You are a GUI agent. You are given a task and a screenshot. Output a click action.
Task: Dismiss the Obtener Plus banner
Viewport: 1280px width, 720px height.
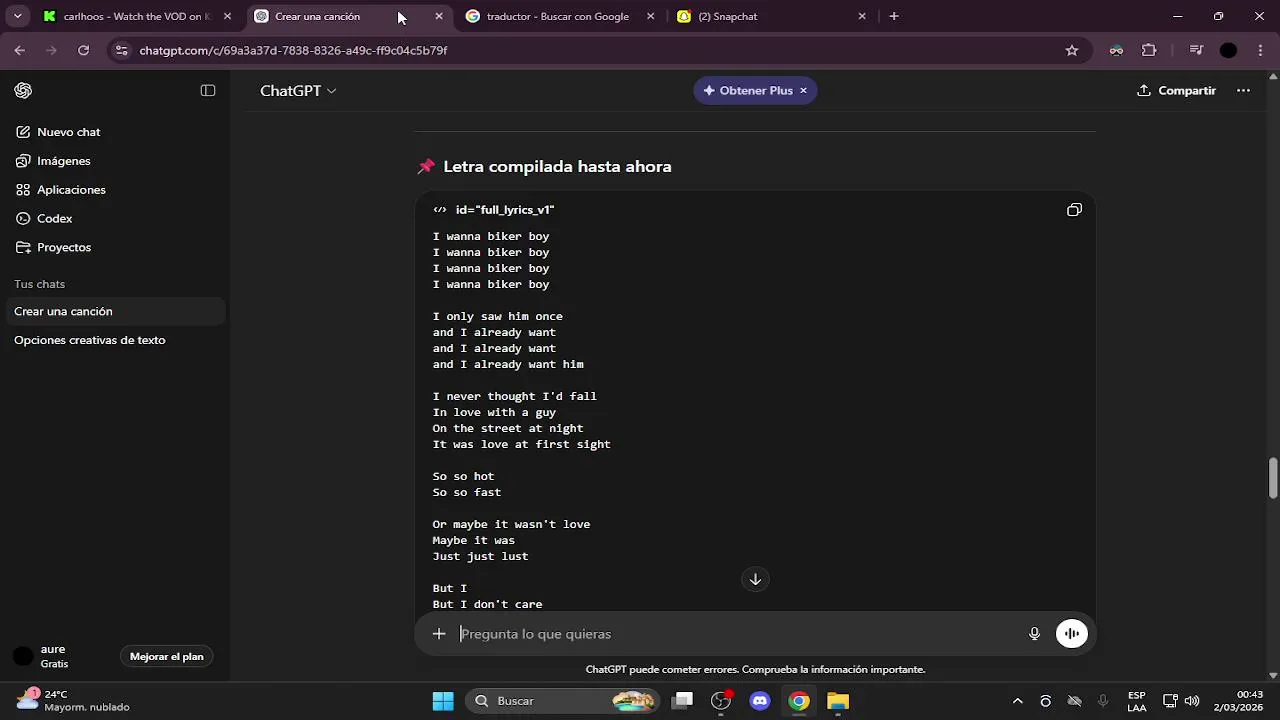click(x=803, y=91)
